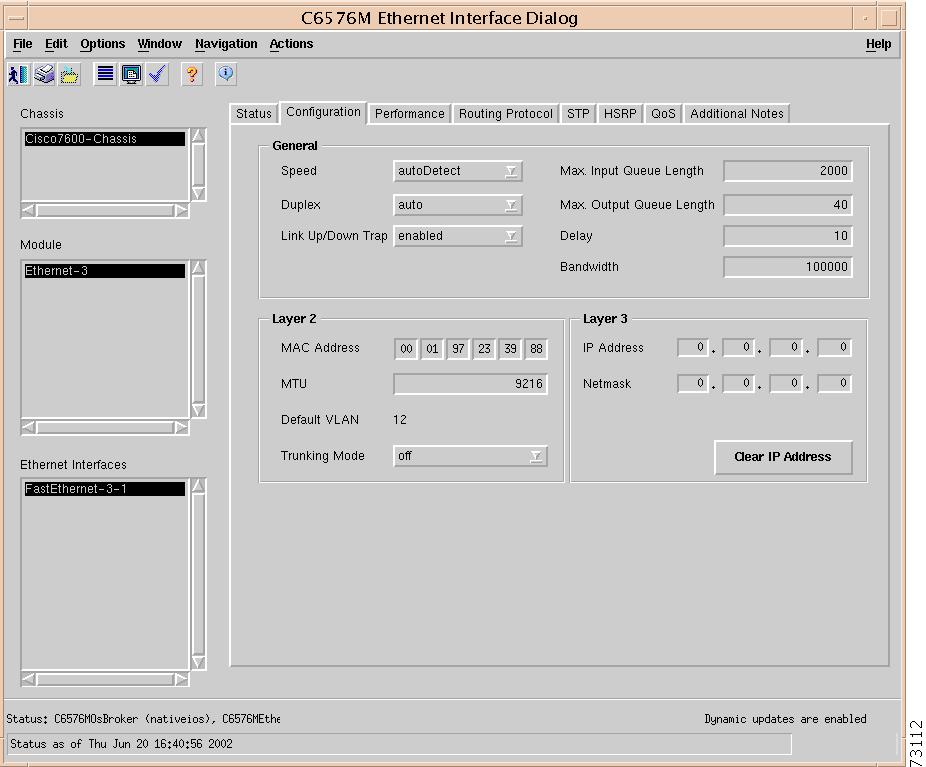Click the Max. Output Queue Length field
Image resolution: width=926 pixels, height=767 pixels.
(788, 205)
